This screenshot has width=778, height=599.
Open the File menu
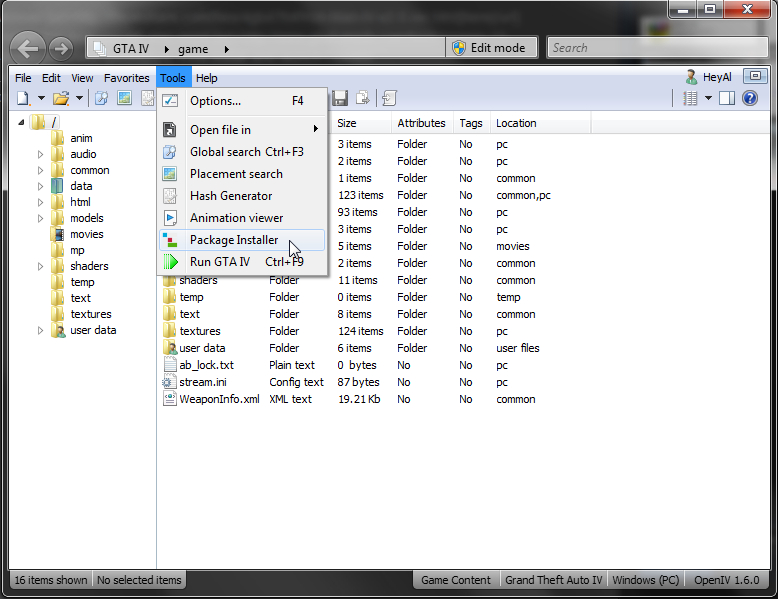point(23,78)
